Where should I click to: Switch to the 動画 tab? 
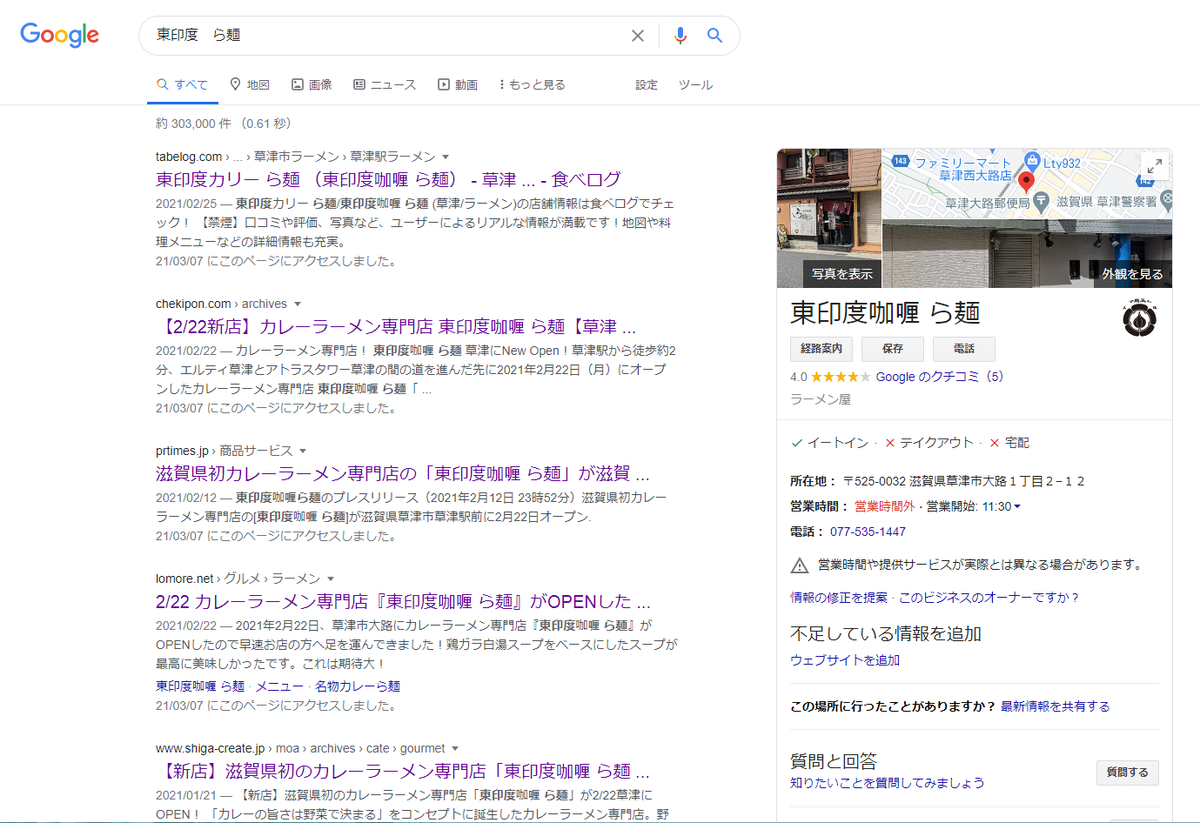[x=458, y=85]
